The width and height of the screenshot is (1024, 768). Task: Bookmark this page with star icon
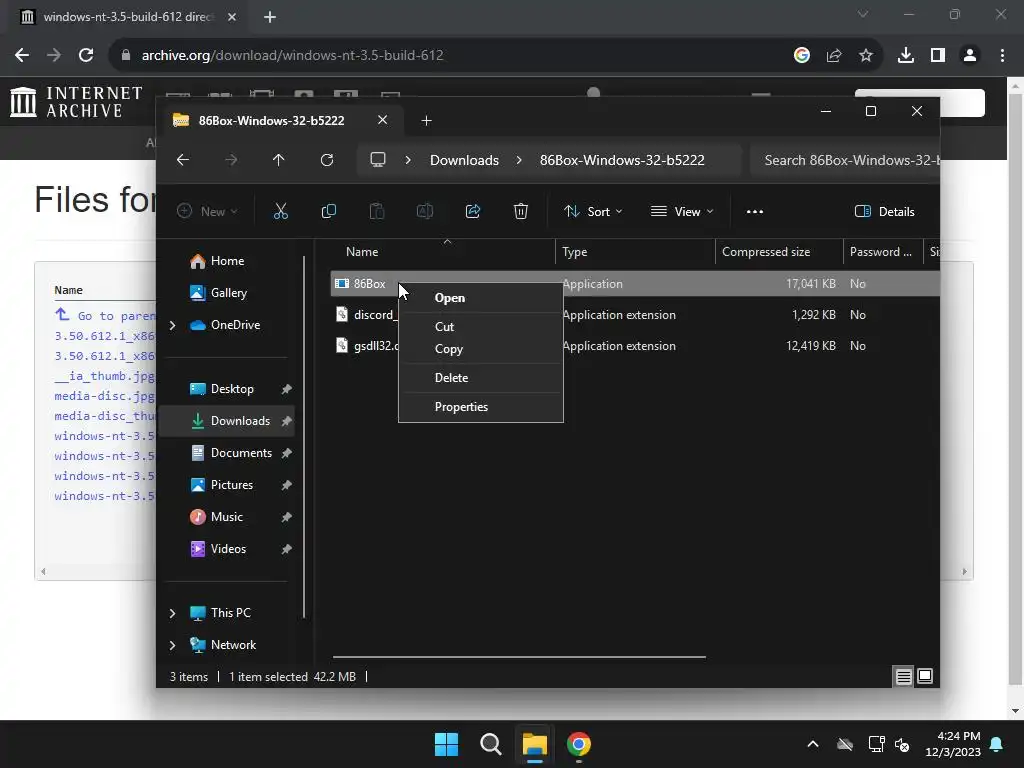[x=866, y=56]
